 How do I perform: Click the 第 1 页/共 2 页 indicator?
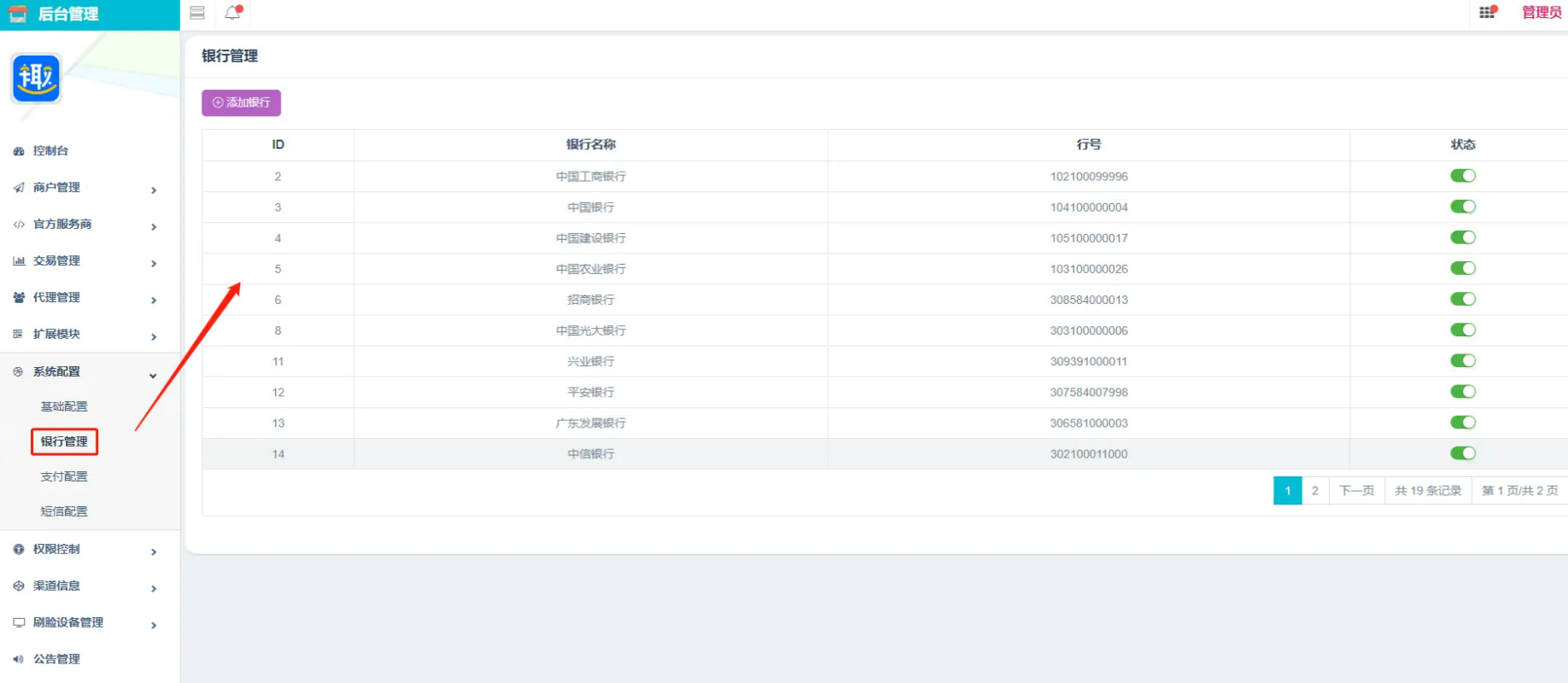click(x=1520, y=491)
